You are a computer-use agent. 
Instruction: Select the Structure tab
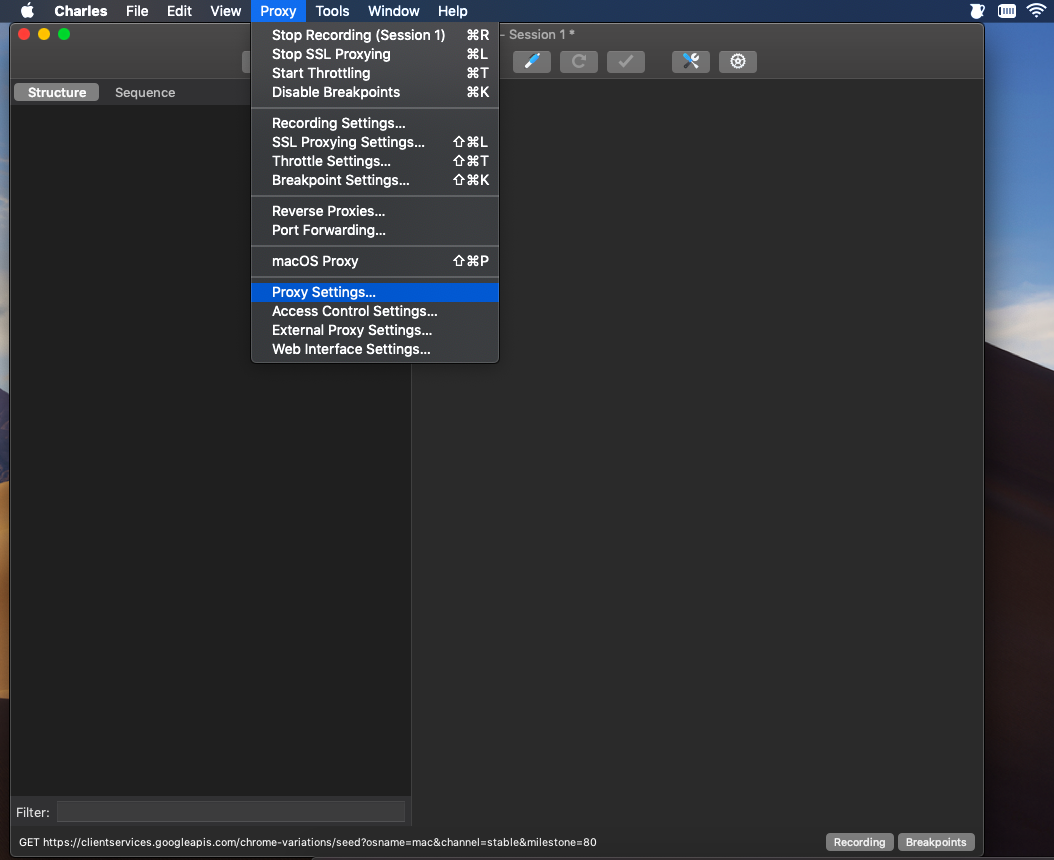tap(57, 92)
